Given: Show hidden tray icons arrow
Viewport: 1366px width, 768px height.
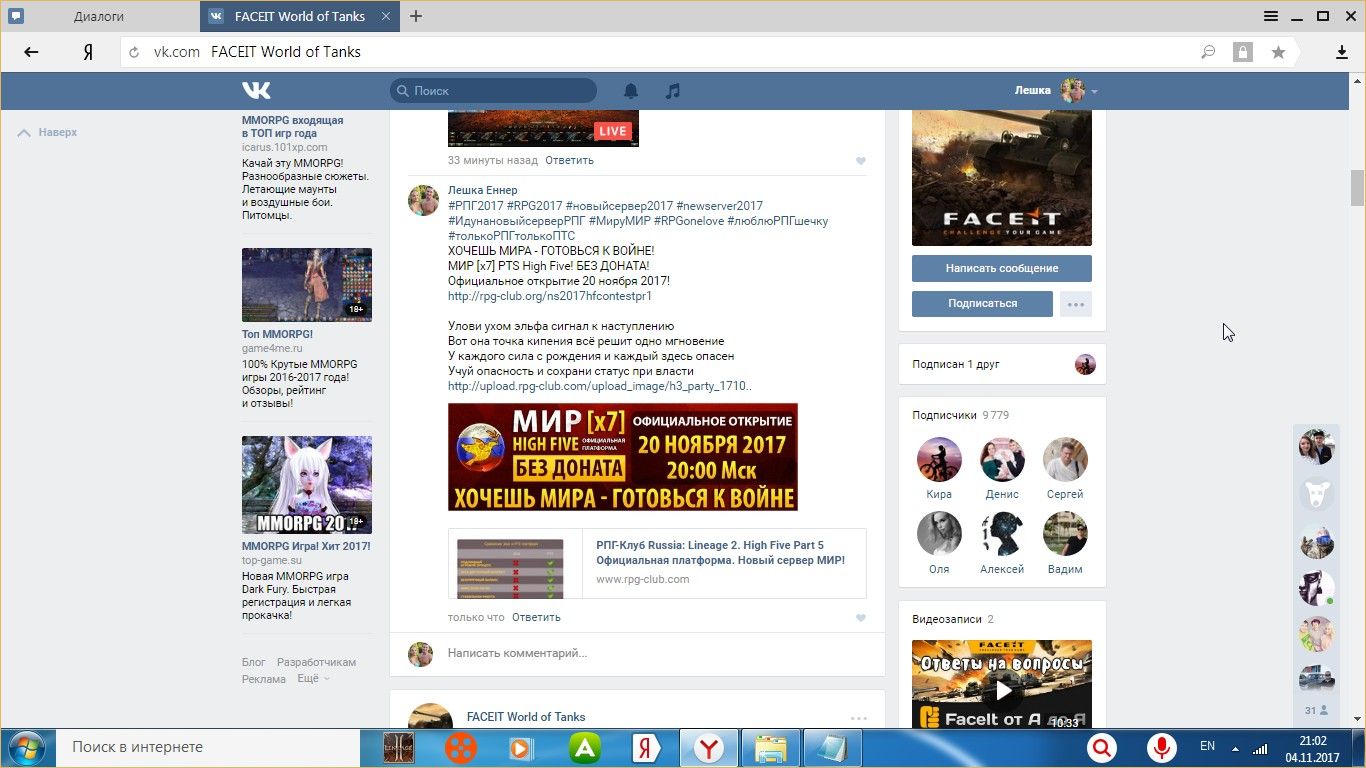Looking at the screenshot, I should click(x=1236, y=748).
